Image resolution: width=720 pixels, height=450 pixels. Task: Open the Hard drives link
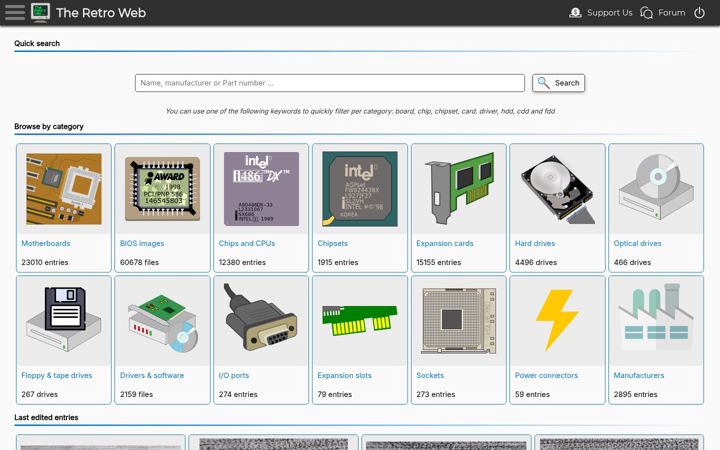(x=535, y=243)
